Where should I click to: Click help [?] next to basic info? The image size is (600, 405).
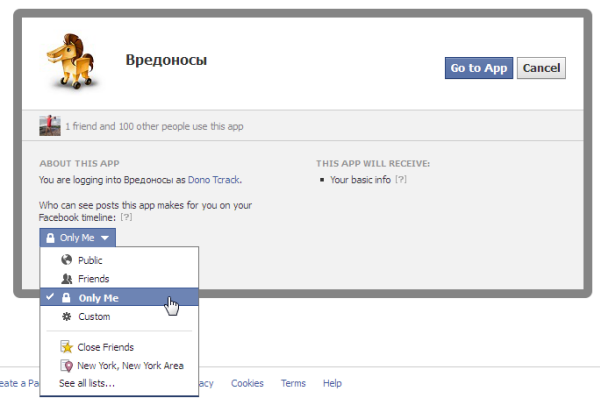point(401,179)
